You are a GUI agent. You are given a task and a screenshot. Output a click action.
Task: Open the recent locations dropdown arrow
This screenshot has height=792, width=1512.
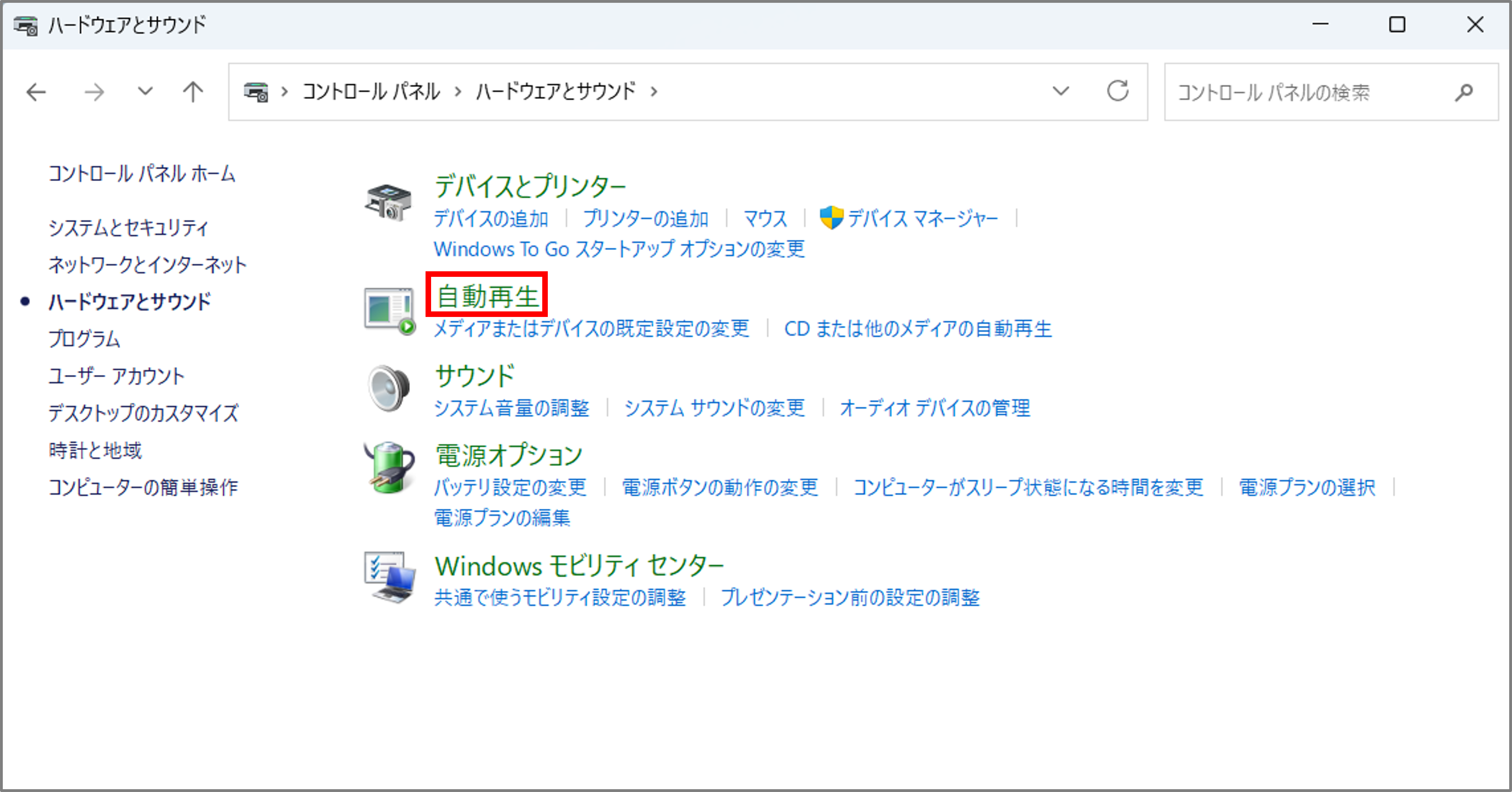click(x=145, y=92)
